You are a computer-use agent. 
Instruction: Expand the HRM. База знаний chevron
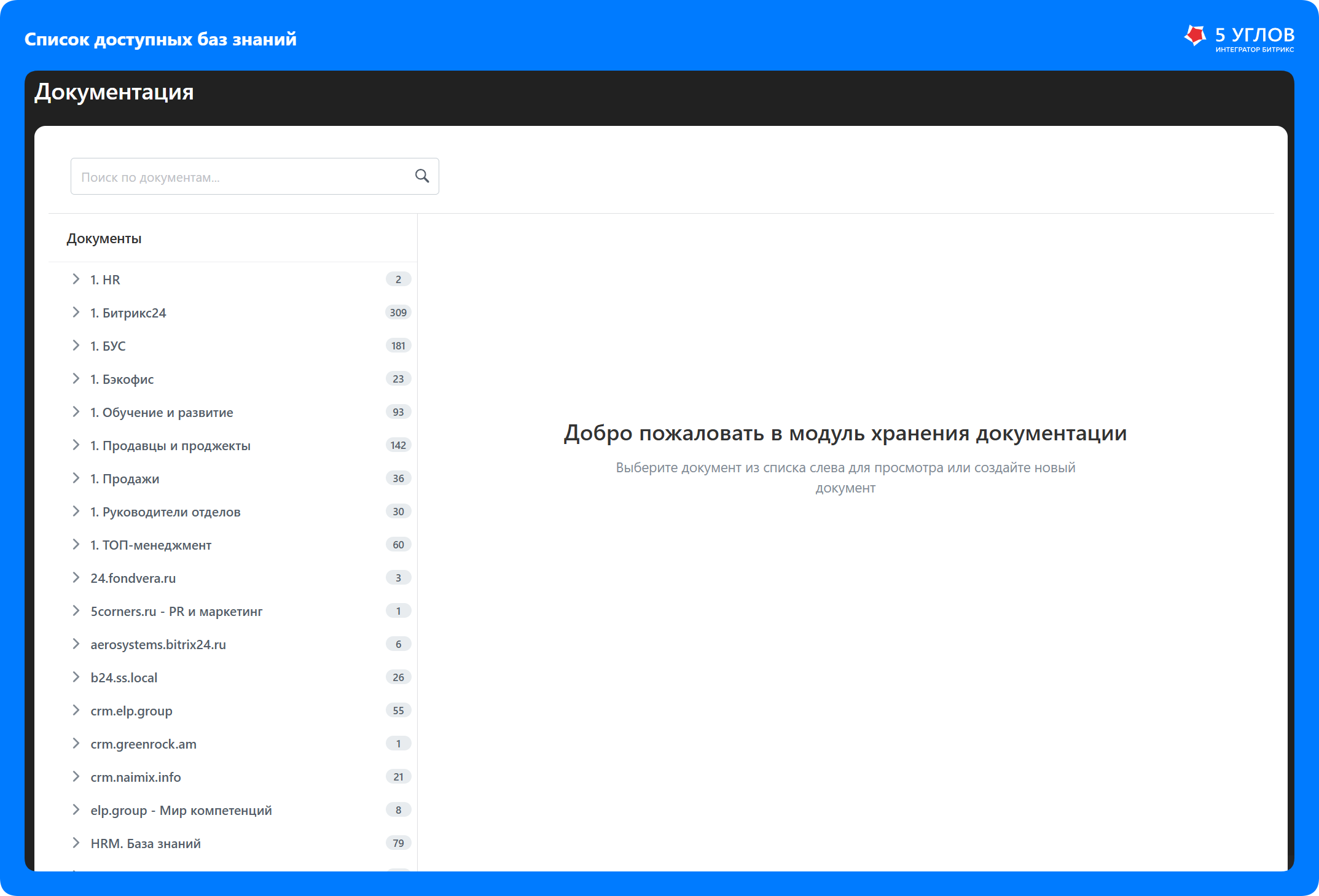click(76, 843)
